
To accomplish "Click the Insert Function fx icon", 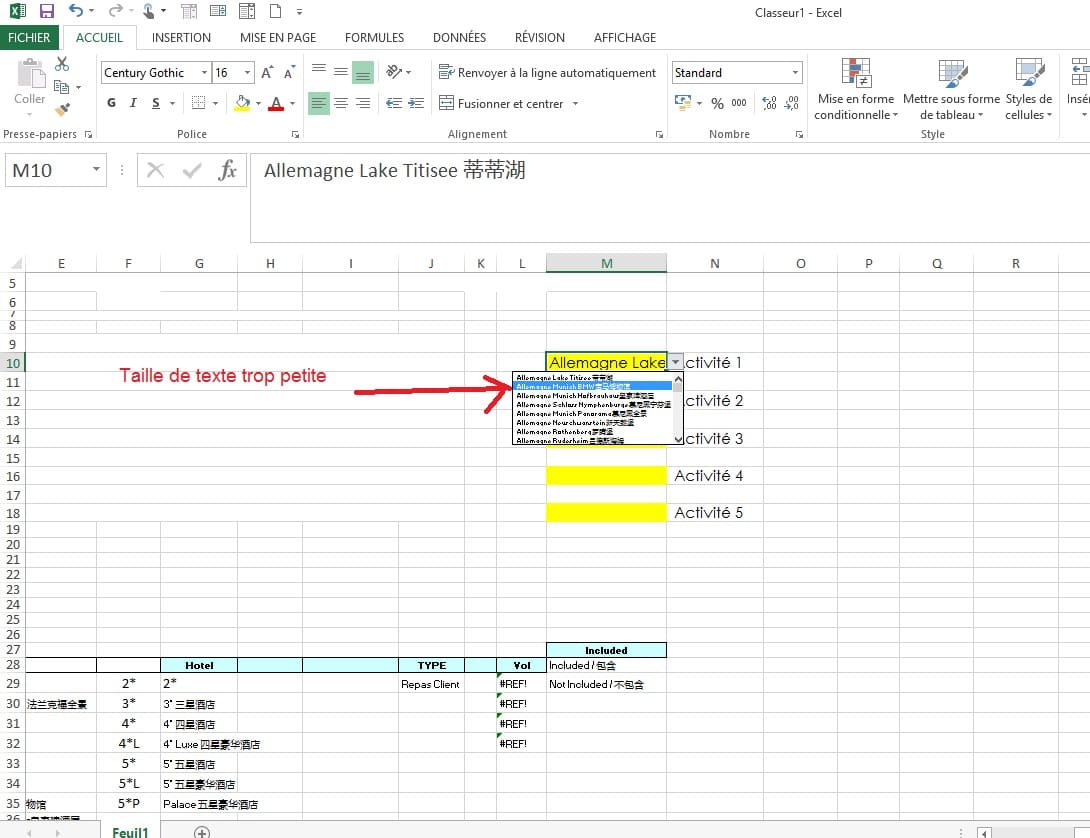I will point(227,170).
